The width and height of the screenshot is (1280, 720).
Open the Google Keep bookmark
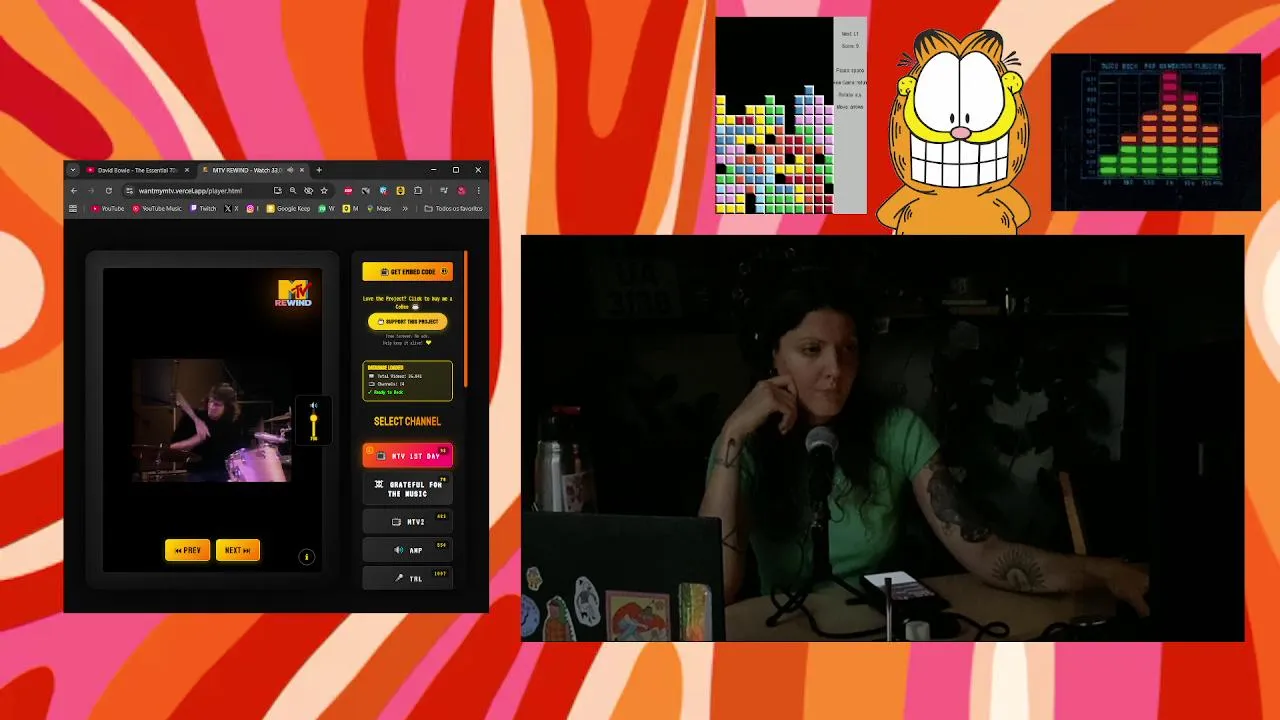289,209
